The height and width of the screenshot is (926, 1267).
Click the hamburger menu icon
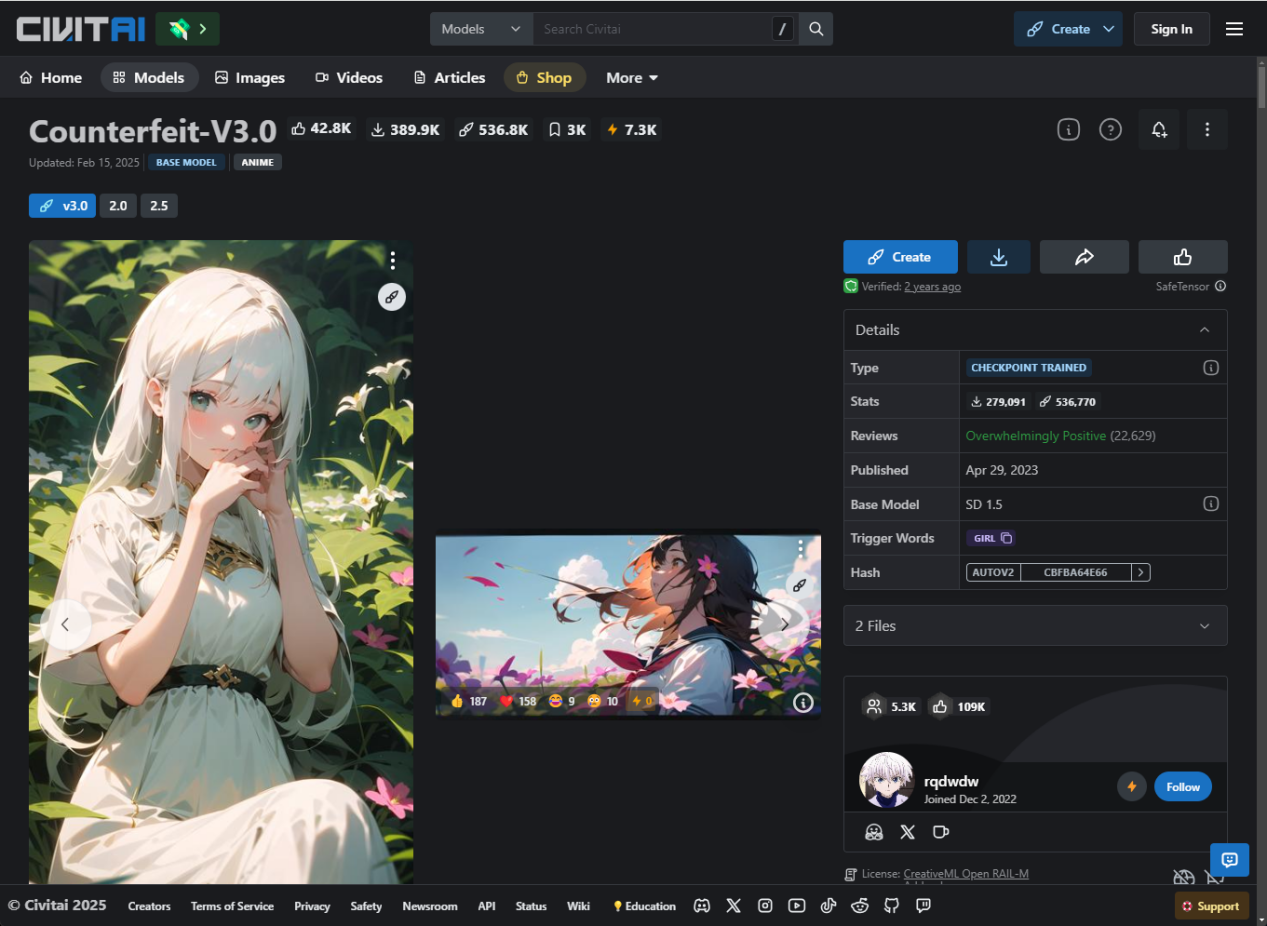coord(1234,29)
